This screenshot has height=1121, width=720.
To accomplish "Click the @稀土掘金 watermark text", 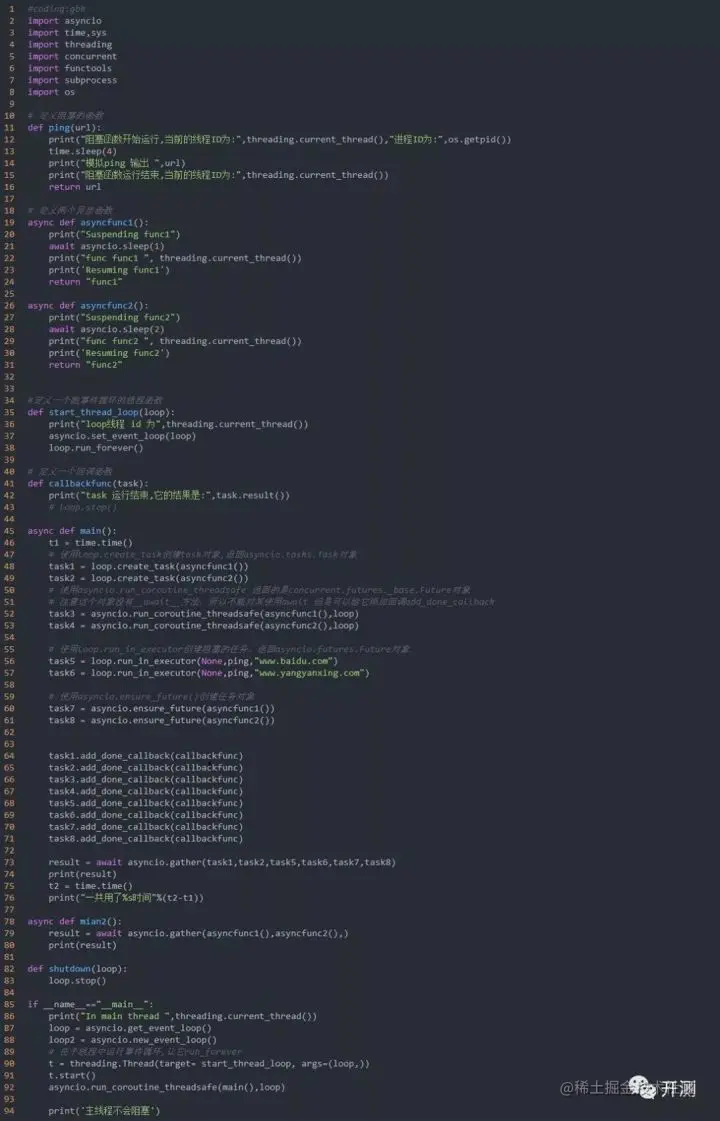I will point(595,1088).
